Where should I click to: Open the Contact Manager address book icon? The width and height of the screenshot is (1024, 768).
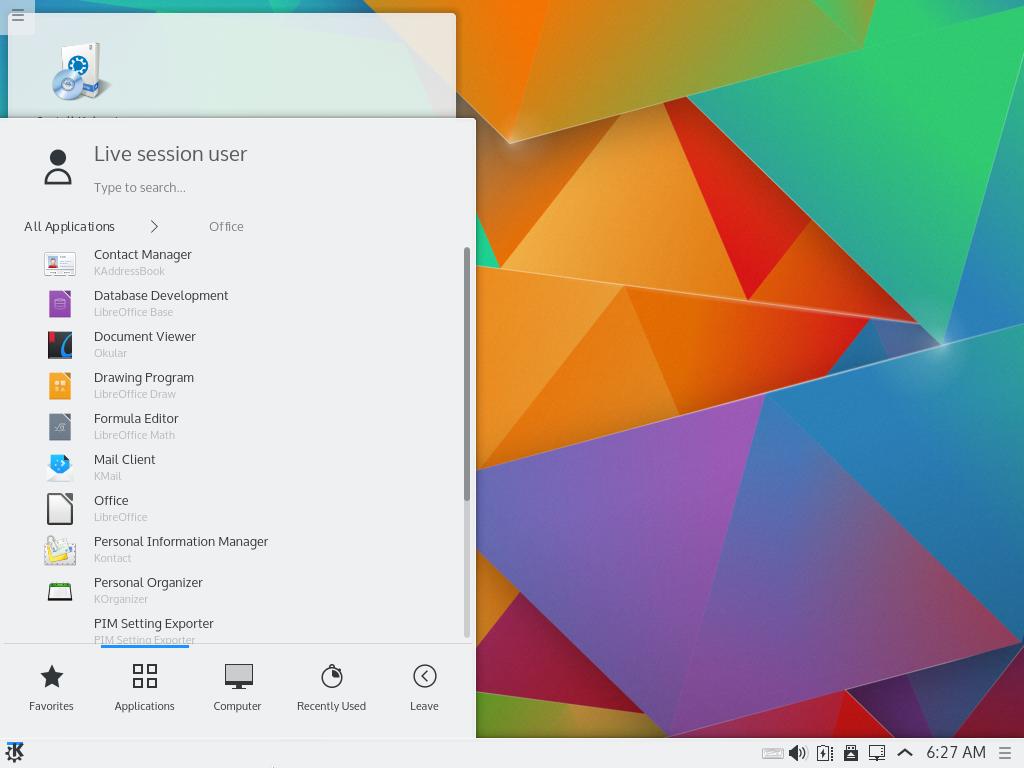[x=60, y=263]
